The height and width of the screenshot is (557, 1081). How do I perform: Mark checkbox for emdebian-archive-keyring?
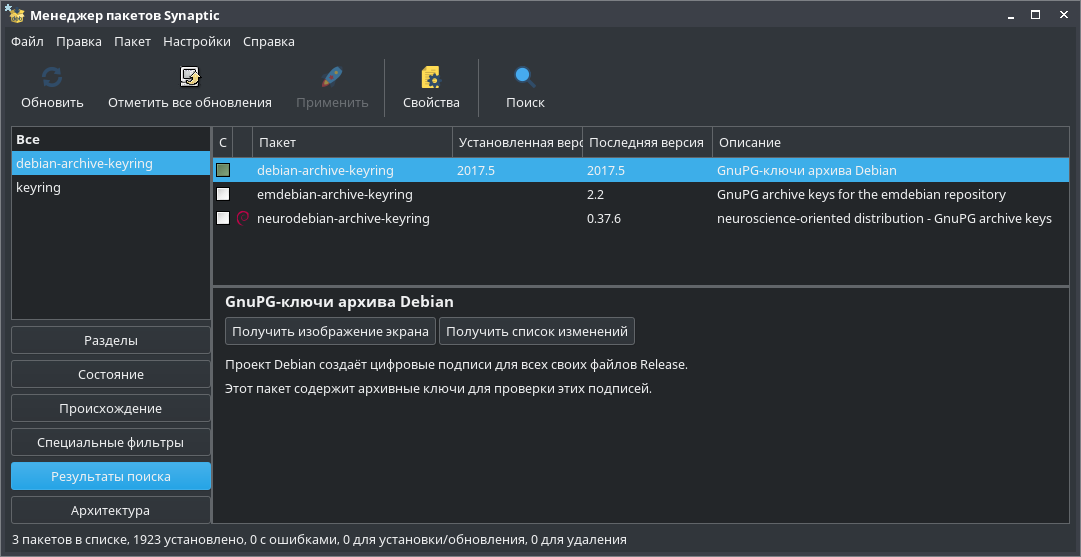223,194
